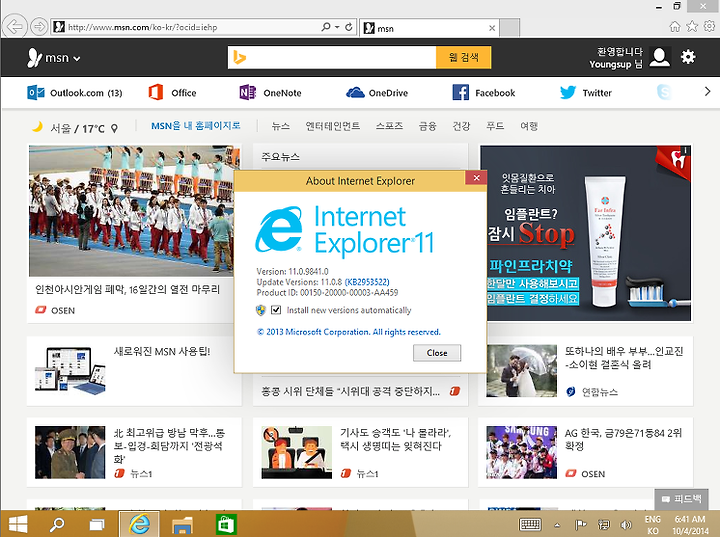
Task: Click the toothpaste advertisement banner
Action: 585,233
